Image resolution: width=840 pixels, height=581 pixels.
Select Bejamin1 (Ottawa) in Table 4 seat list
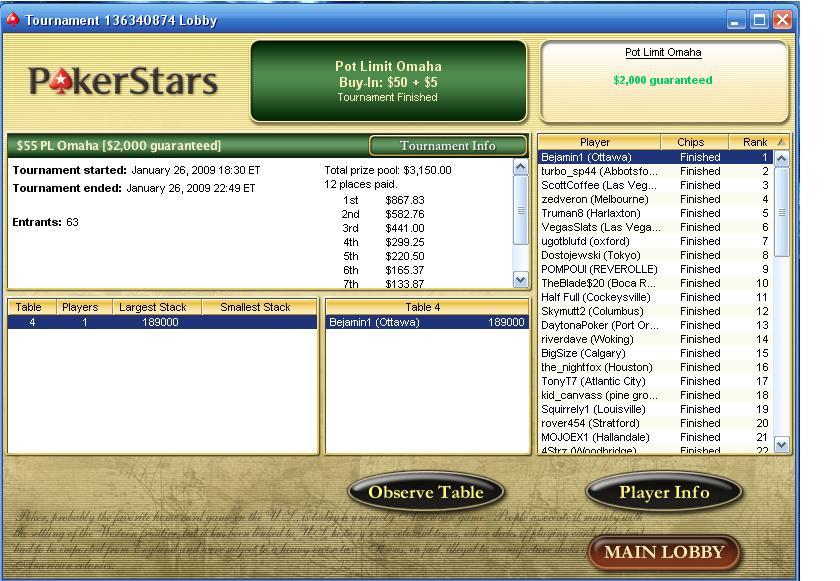click(427, 322)
